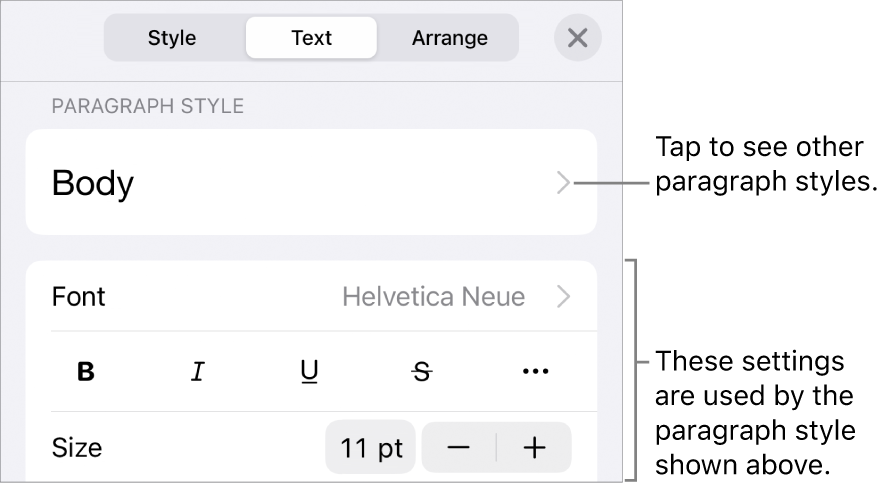Image resolution: width=880 pixels, height=487 pixels.
Task: Increase font size with plus button
Action: coord(534,448)
